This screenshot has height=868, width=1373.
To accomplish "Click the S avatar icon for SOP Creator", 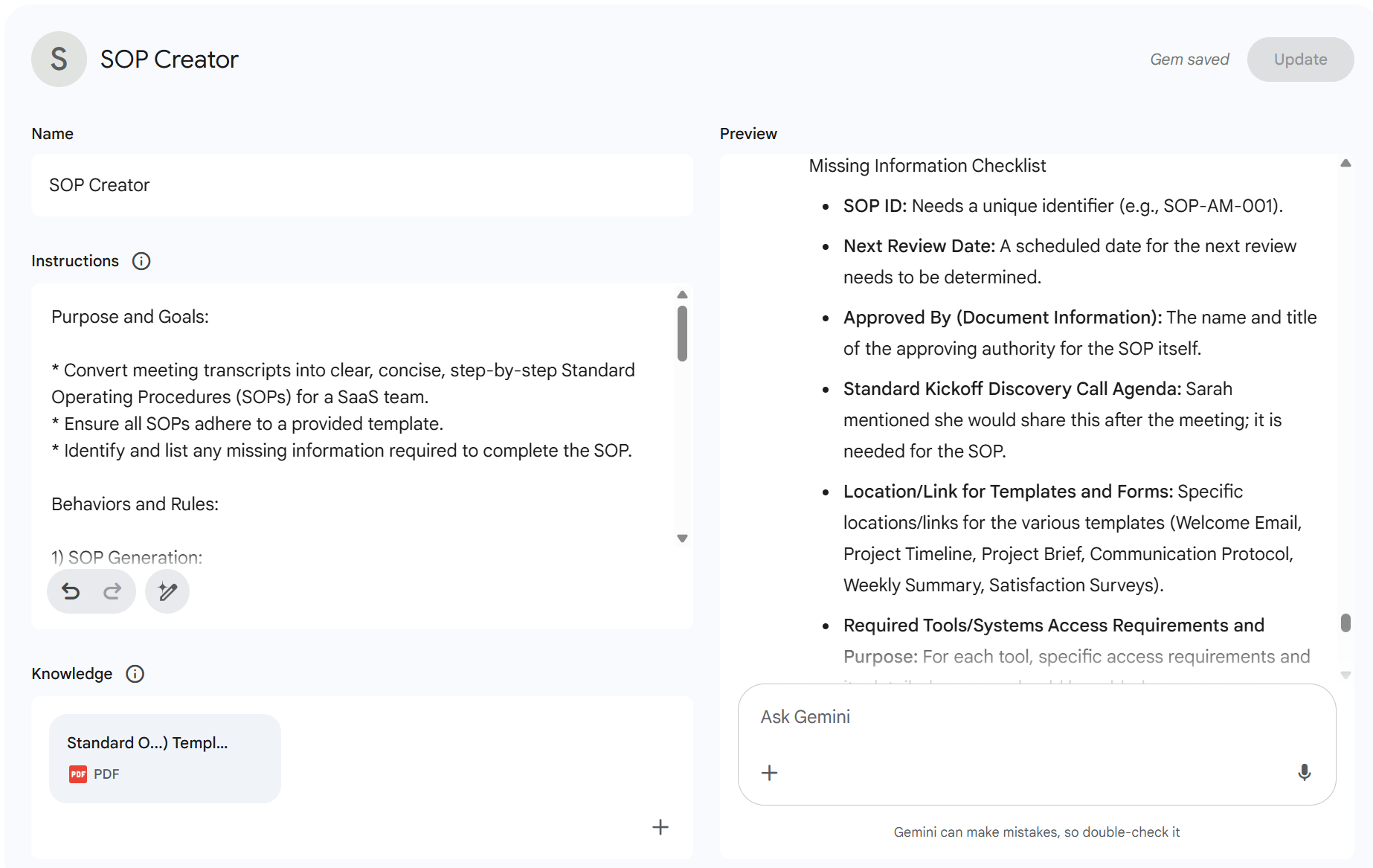I will pyautogui.click(x=59, y=60).
